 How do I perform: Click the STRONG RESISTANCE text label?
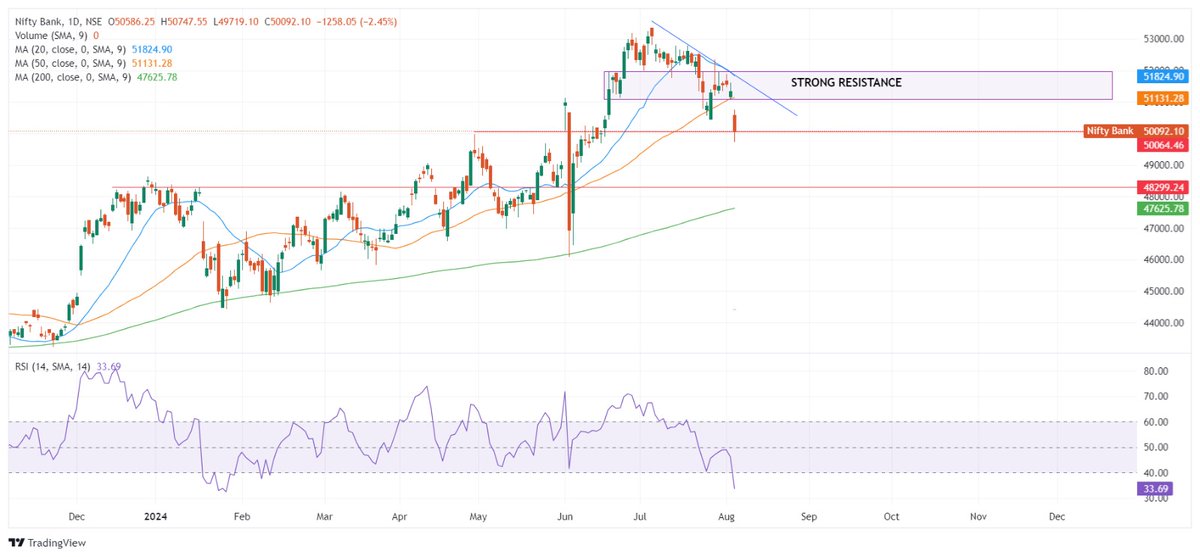point(846,83)
